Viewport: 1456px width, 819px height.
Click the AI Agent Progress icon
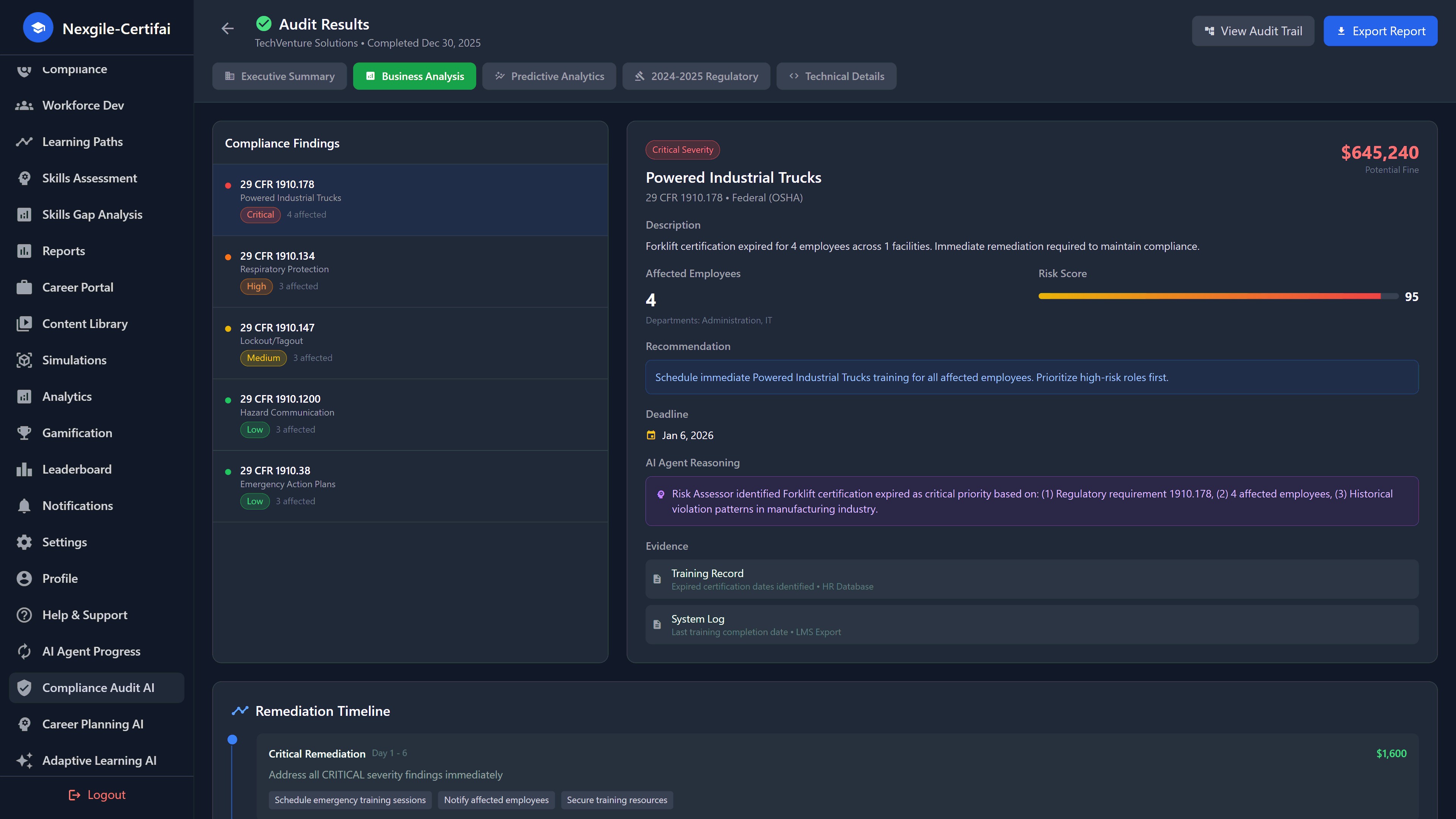tap(24, 651)
